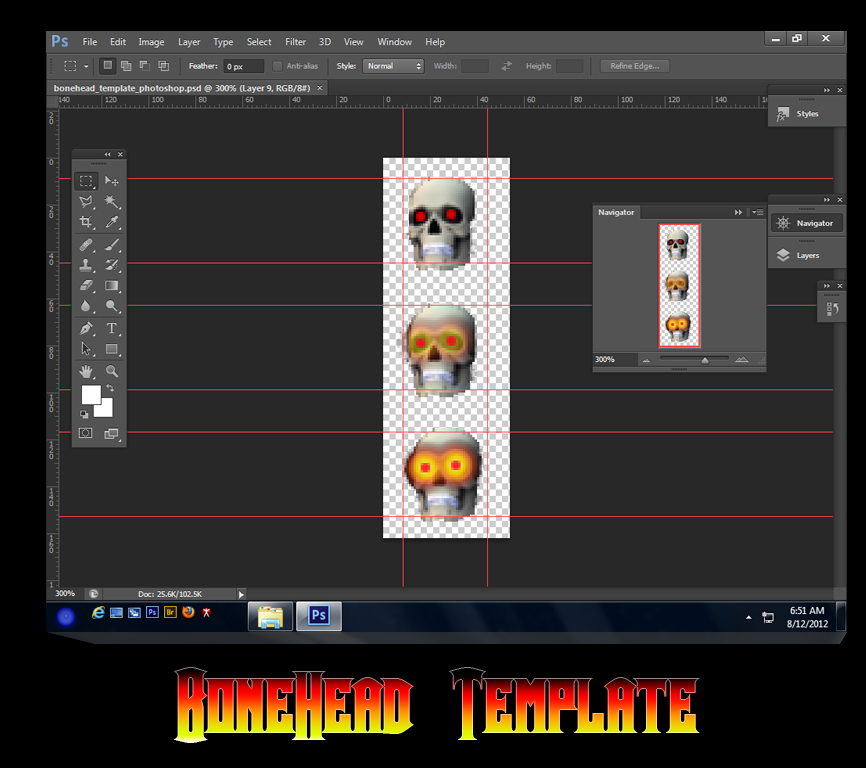866x768 pixels.
Task: Enter Quick Mask mode
Action: point(85,432)
